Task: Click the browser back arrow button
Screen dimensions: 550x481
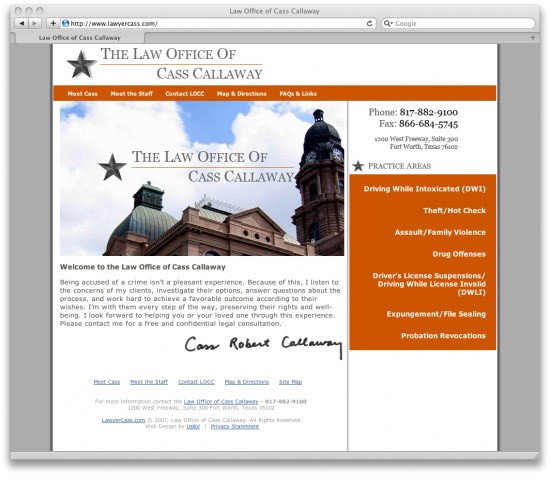Action: (21, 24)
